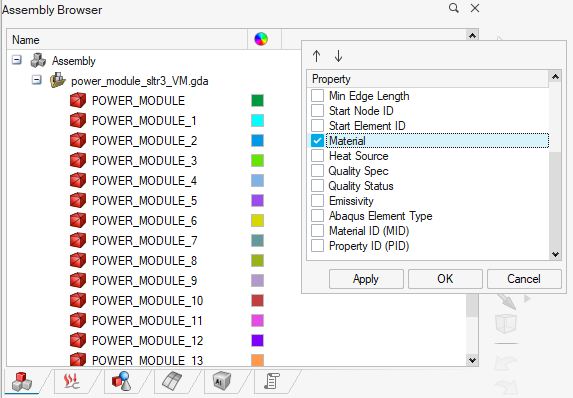Open the Al material cube tab
Viewport: 573px width, 398px height.
(x=221, y=382)
